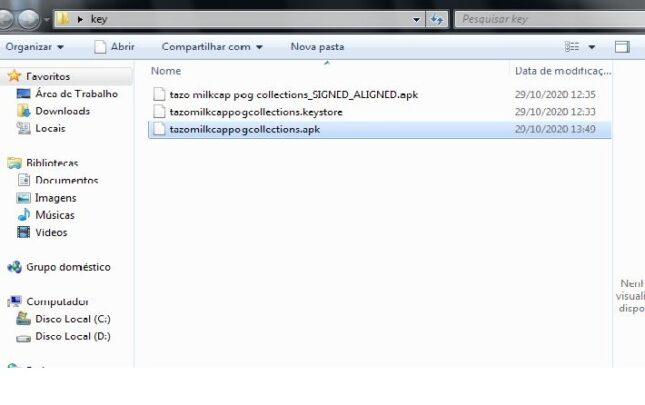This screenshot has width=645, height=405.
Task: Select tazomilkcappogcollections.apk file
Action: click(x=245, y=129)
